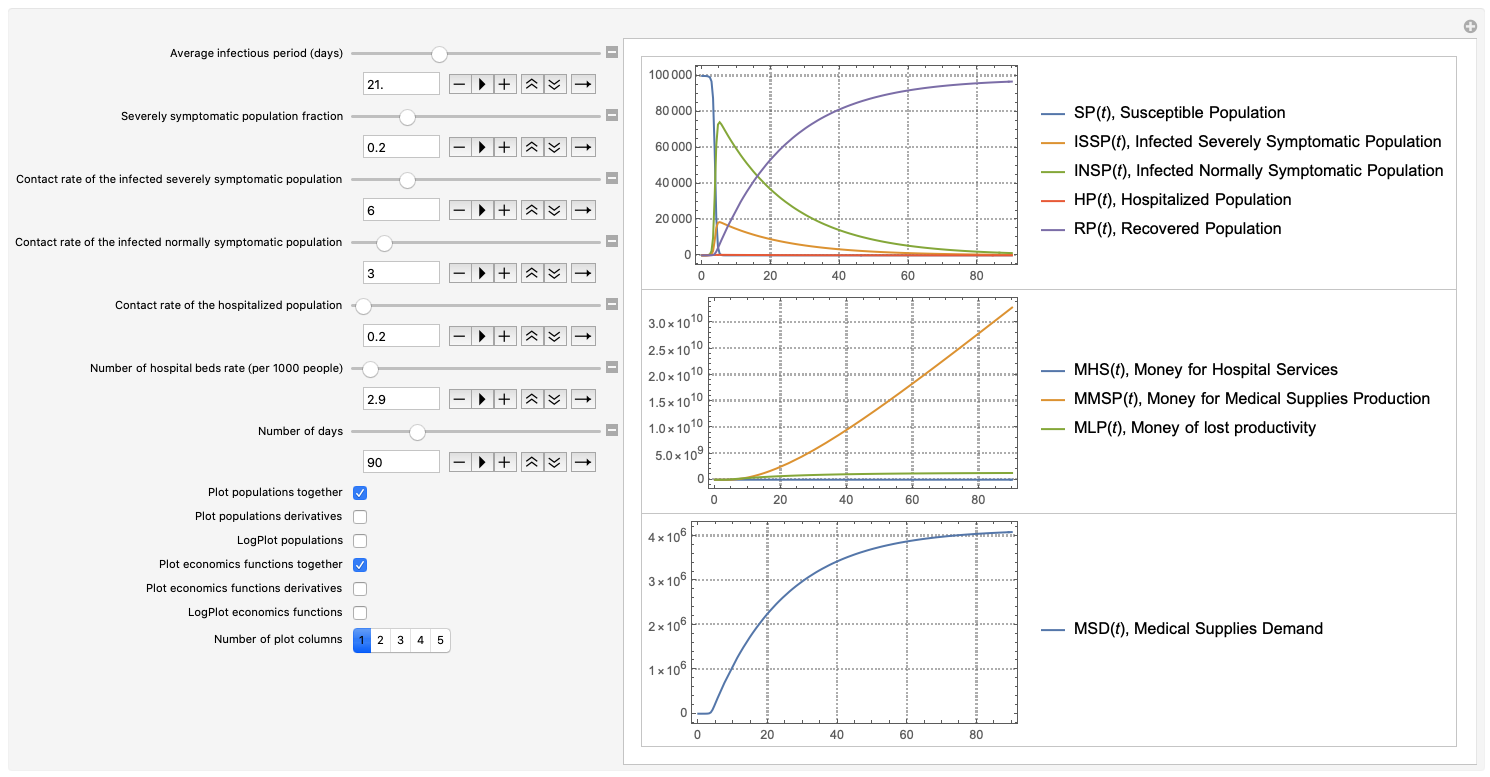Select 3 plot columns
This screenshot has width=1490, height=777.
tap(400, 640)
